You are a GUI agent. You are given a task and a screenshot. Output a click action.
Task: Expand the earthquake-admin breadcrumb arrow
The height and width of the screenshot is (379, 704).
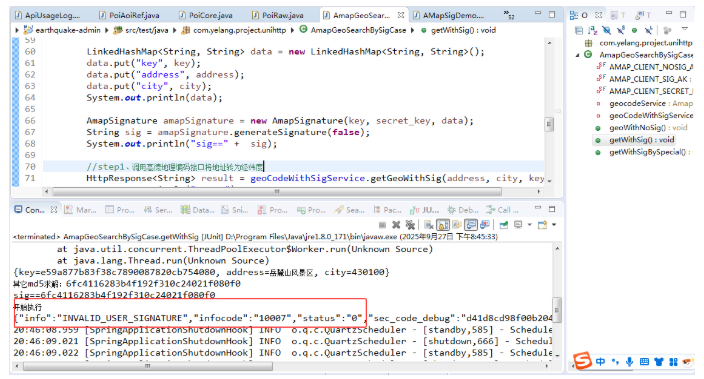(106, 30)
